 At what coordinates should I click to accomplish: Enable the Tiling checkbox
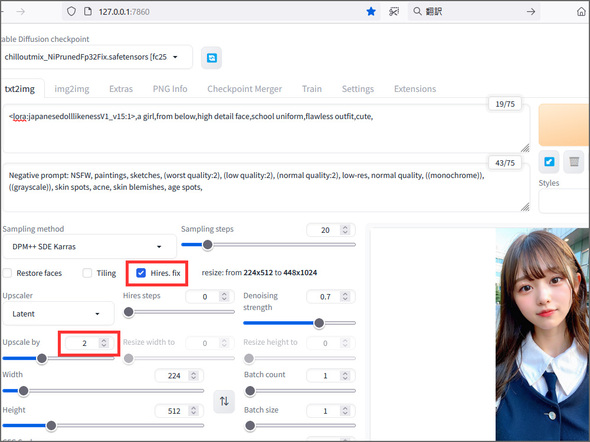click(x=87, y=273)
